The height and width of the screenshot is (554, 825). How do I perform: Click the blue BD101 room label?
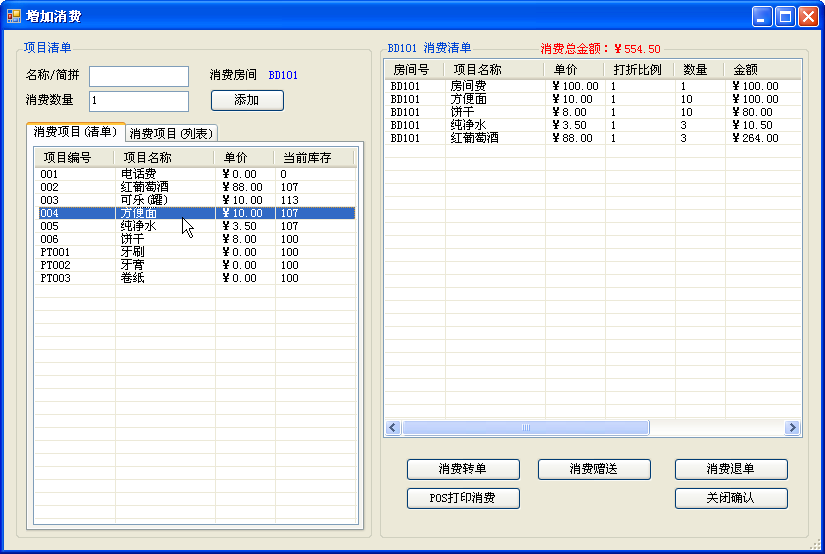[x=283, y=75]
